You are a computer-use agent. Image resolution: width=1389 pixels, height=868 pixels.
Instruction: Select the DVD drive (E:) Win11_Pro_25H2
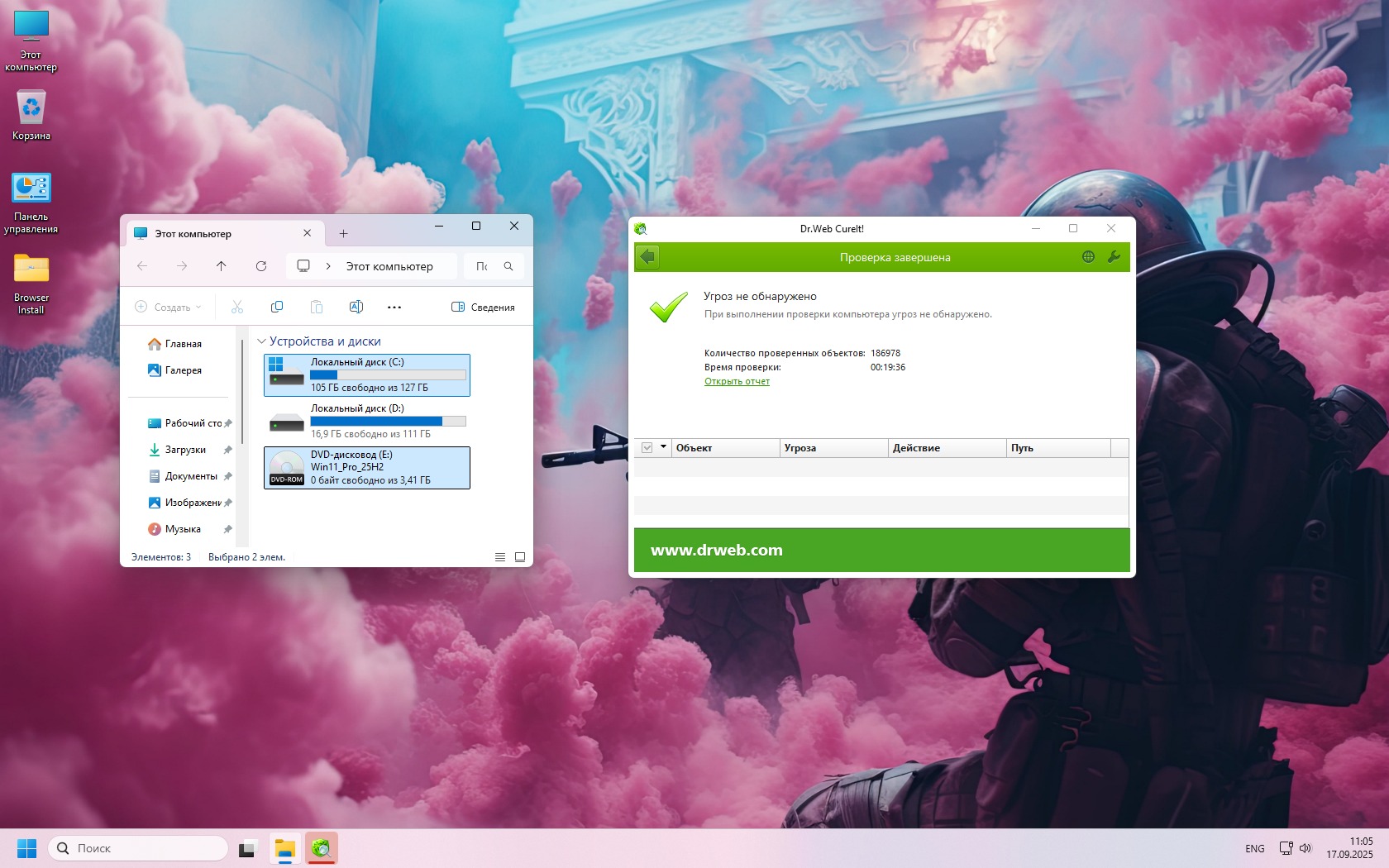point(367,468)
